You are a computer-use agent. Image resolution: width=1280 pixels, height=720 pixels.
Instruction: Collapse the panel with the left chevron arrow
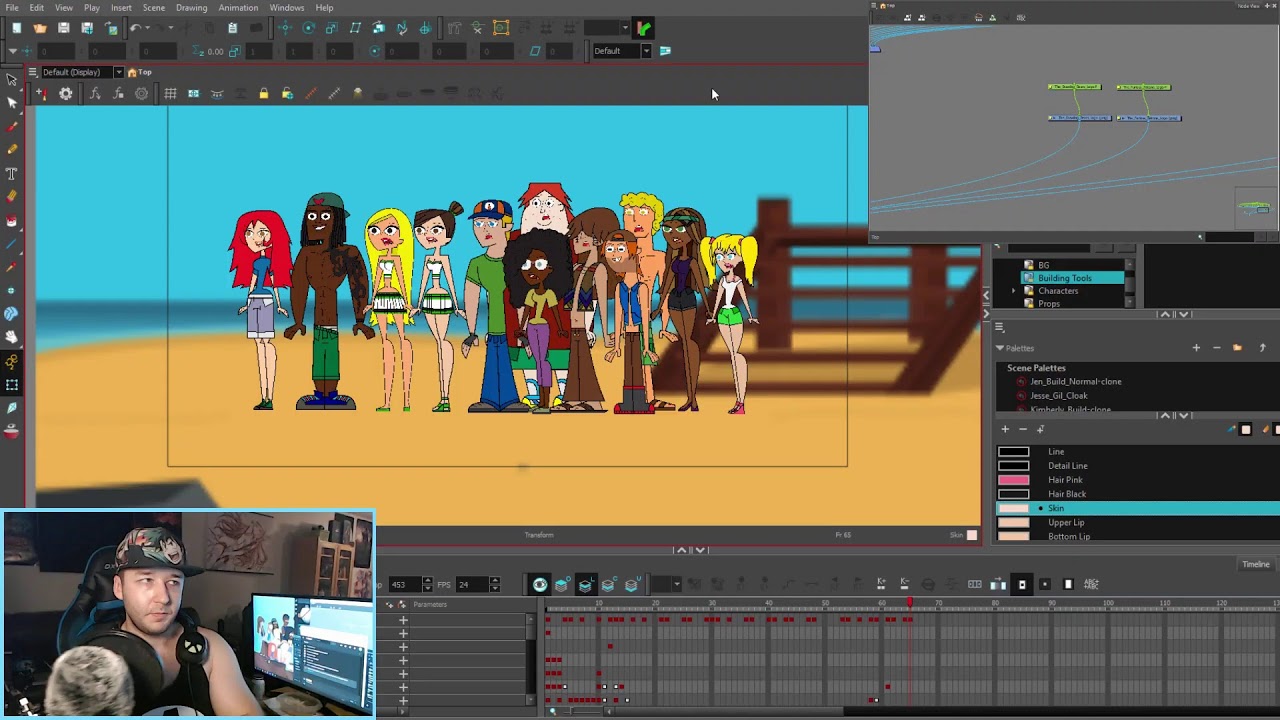pos(986,294)
